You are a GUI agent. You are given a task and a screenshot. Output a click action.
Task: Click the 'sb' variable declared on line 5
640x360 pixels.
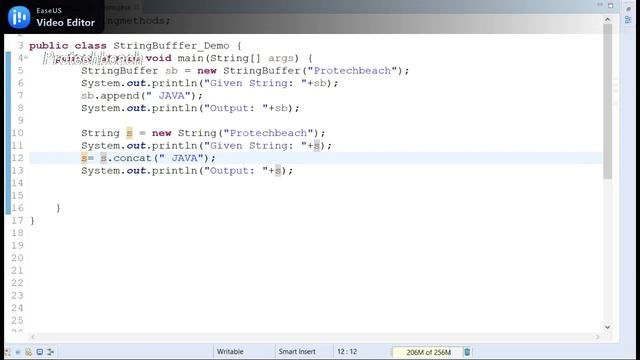[171, 71]
